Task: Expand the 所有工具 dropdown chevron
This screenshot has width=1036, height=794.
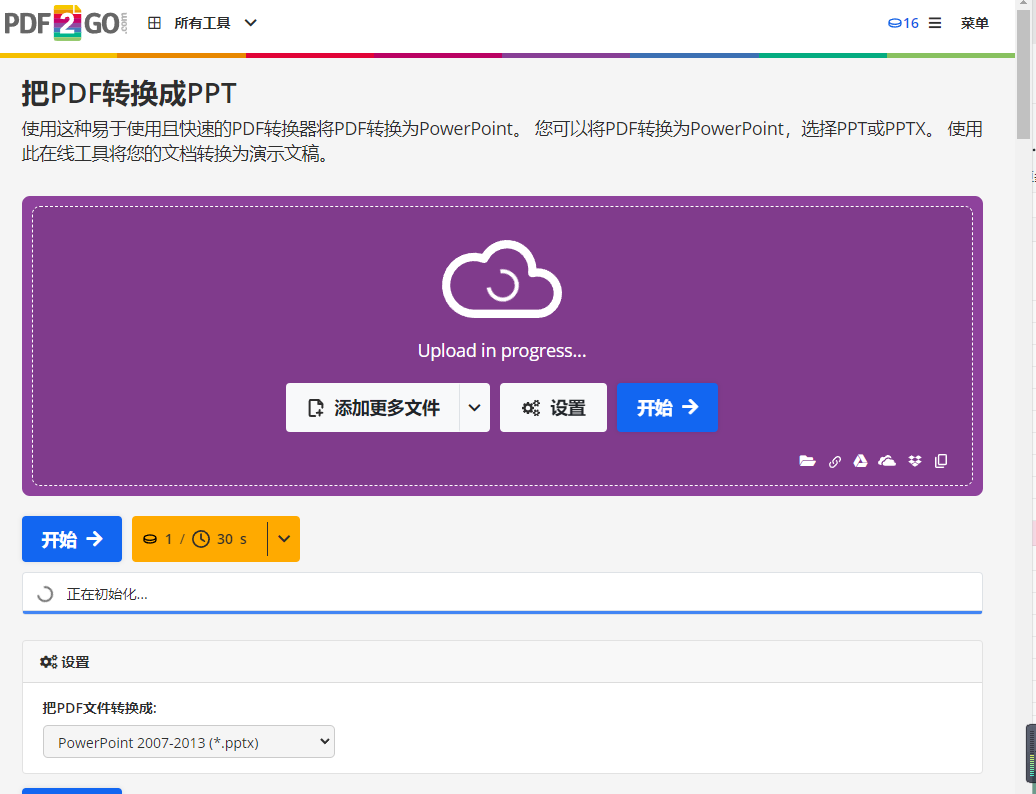Action: click(x=250, y=23)
